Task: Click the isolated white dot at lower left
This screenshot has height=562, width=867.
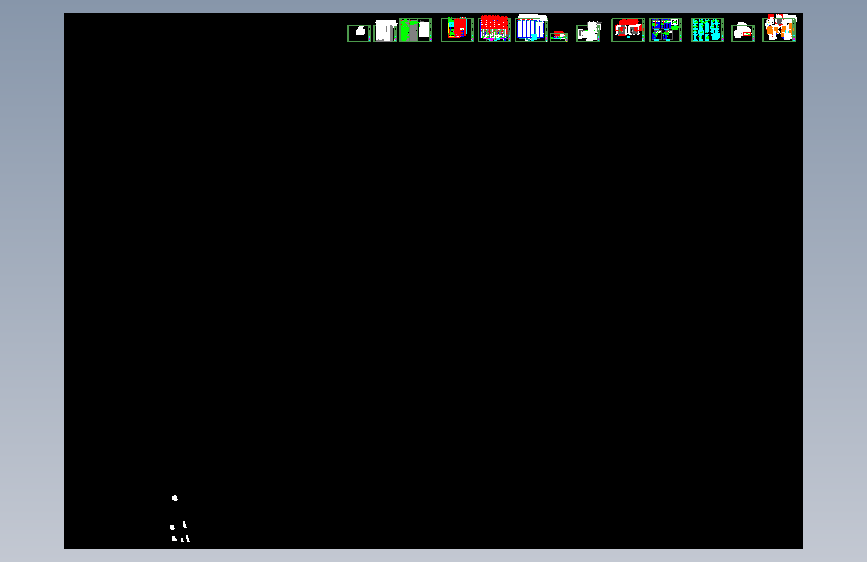Action: (175, 498)
